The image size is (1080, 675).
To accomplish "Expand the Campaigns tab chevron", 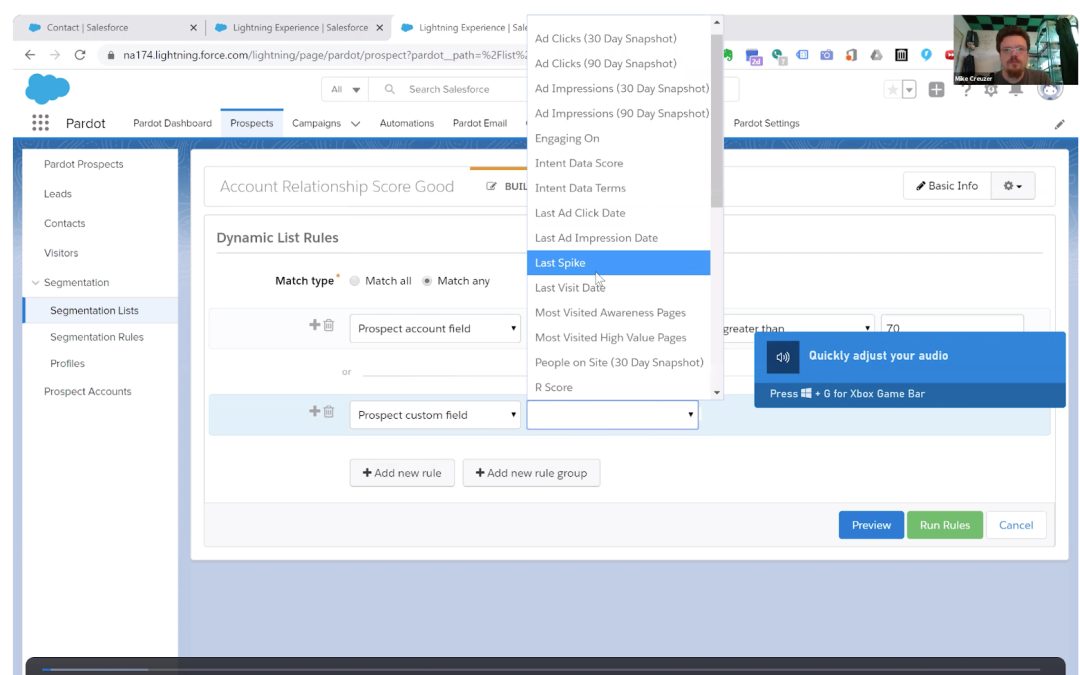I will 355,124.
